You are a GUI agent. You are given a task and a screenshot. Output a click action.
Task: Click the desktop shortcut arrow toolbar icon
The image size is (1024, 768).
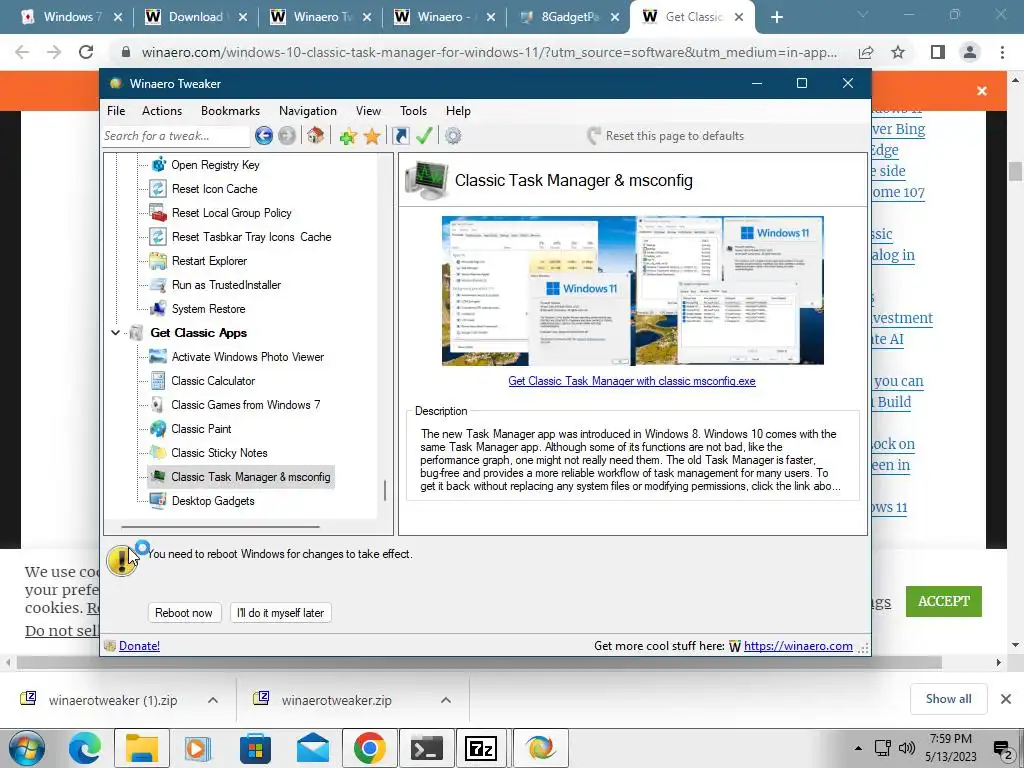tap(400, 135)
